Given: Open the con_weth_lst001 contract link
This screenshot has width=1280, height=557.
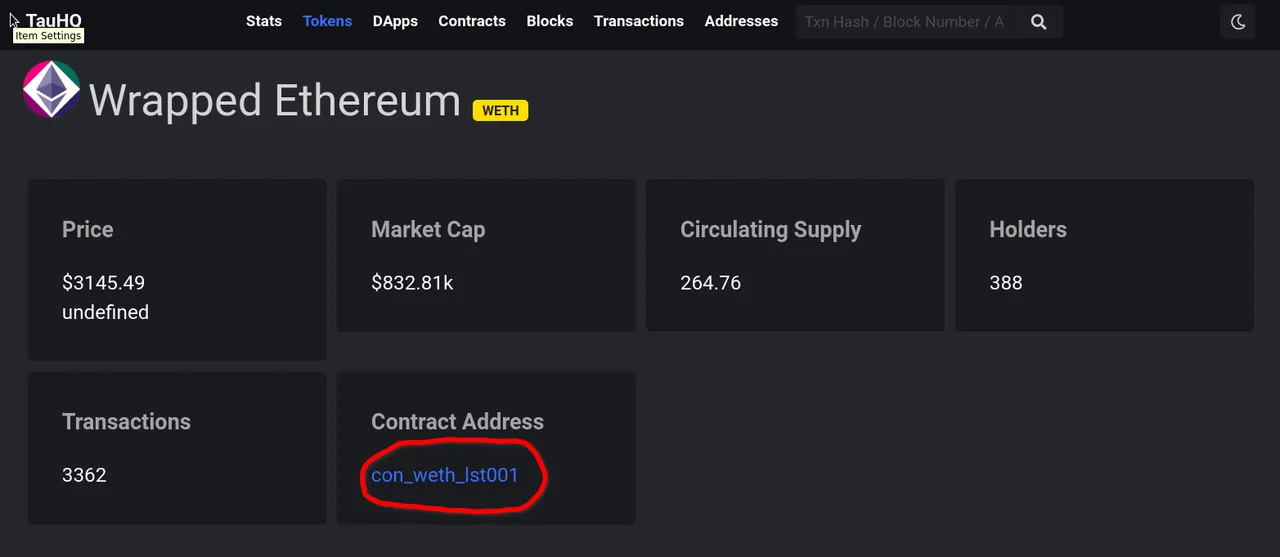Looking at the screenshot, I should point(445,475).
